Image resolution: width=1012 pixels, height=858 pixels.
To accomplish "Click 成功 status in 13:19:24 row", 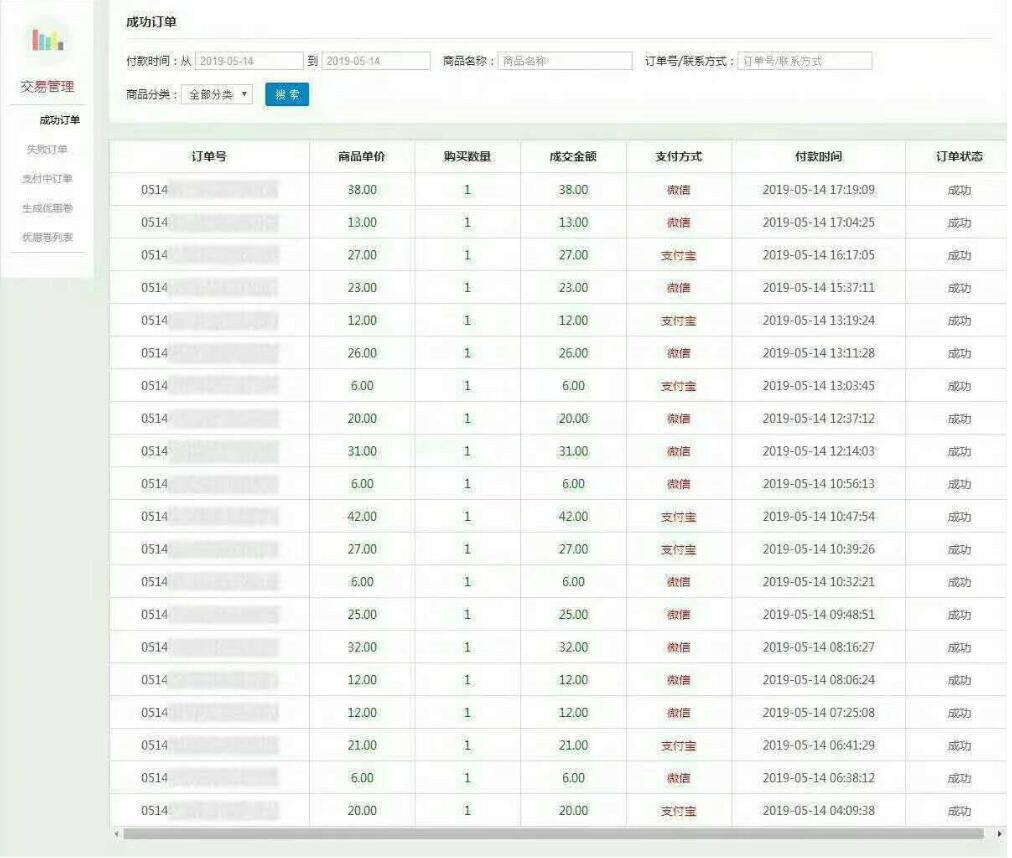I will click(959, 321).
